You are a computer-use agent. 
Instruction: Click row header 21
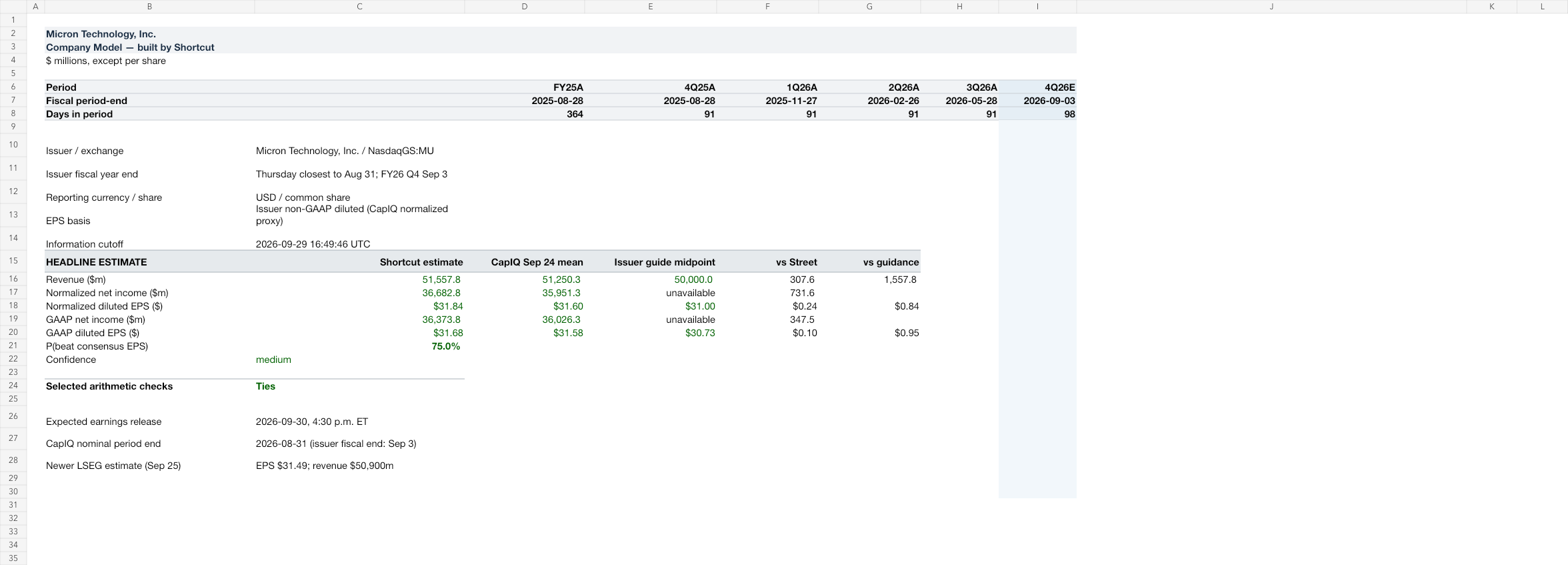pos(13,346)
